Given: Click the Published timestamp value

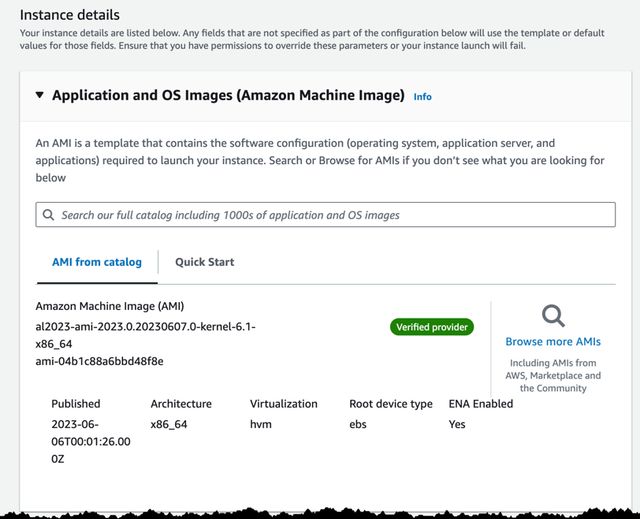Looking at the screenshot, I should 91,441.
